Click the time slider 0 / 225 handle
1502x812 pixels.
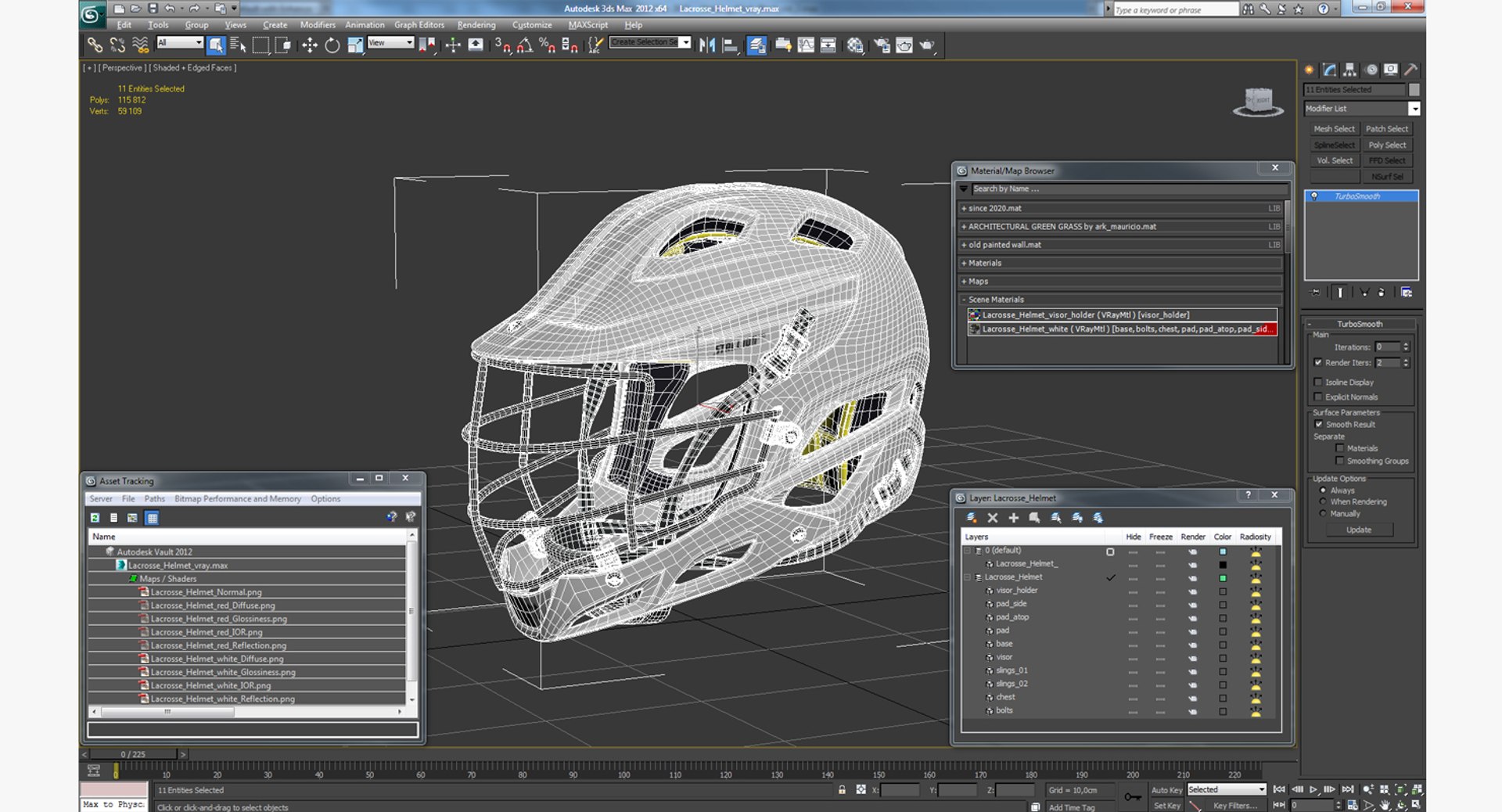(133, 754)
